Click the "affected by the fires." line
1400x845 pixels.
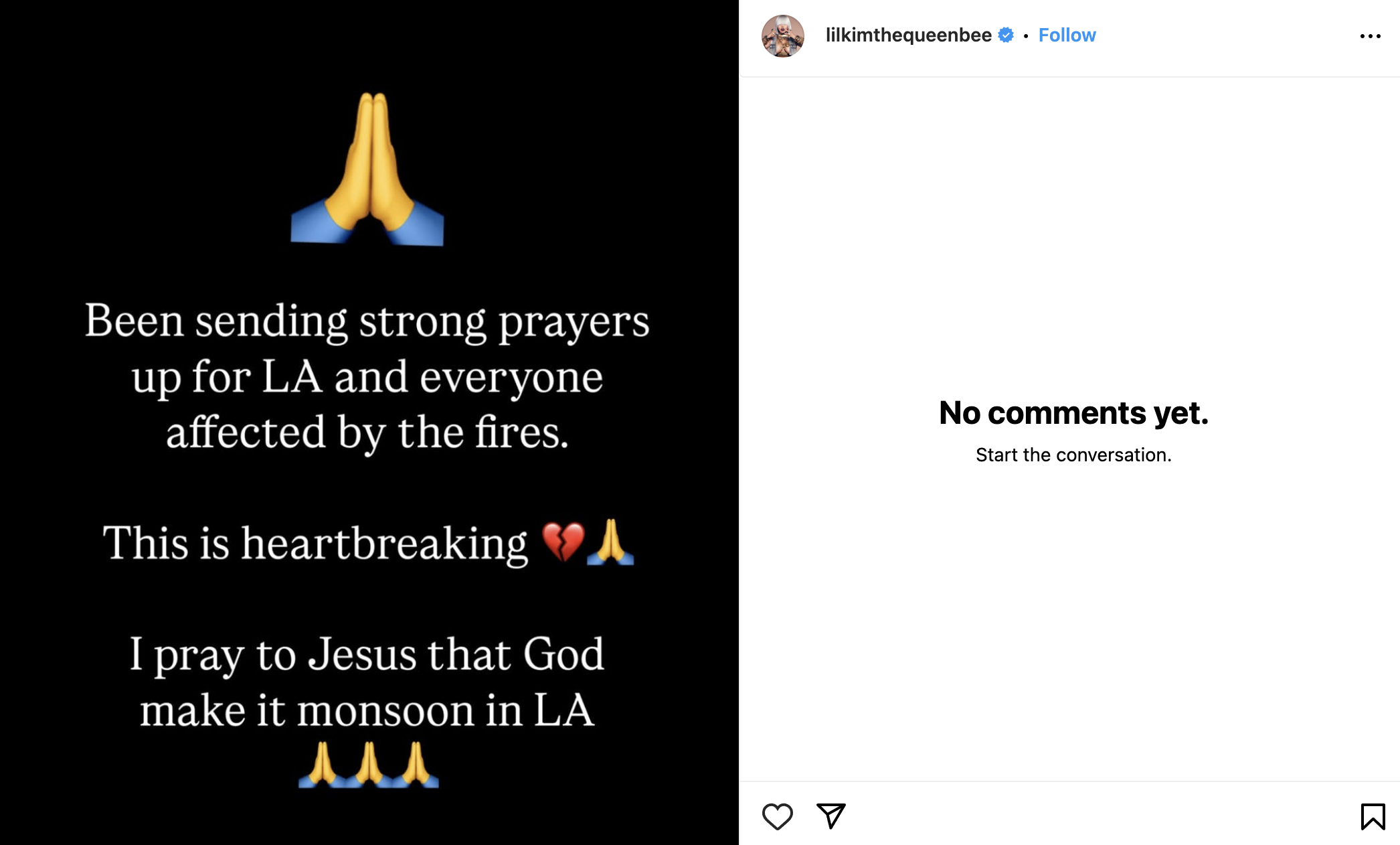point(367,433)
